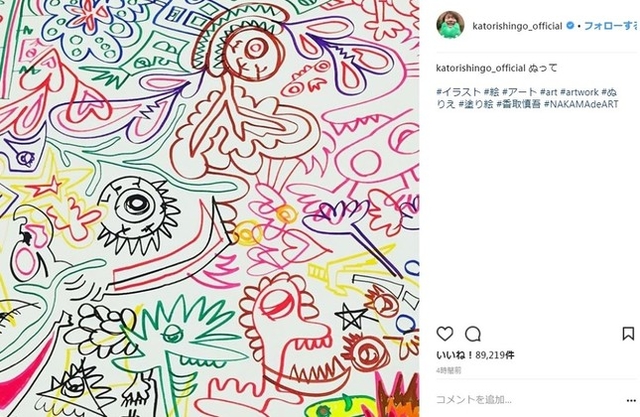Open the #アート hashtag
Viewport: 640px width, 417px height.
519,92
